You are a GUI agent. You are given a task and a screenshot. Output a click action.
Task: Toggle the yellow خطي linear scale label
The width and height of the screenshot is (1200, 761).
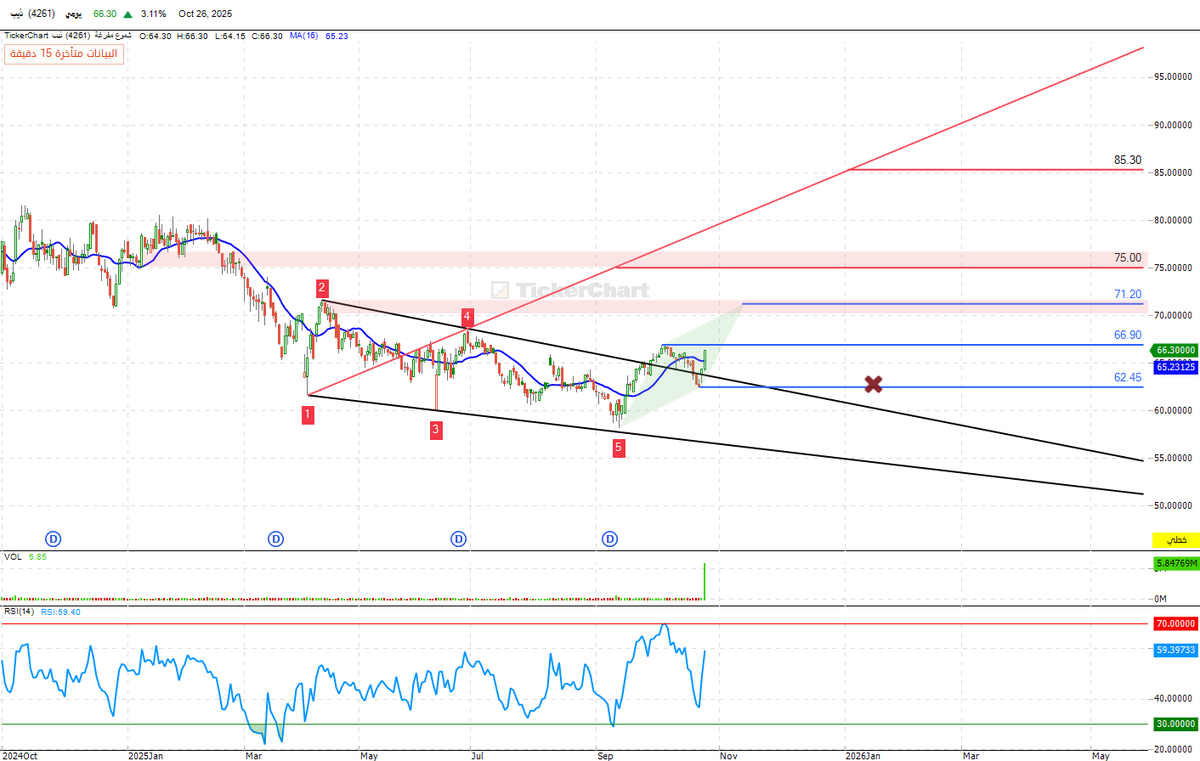[1178, 540]
